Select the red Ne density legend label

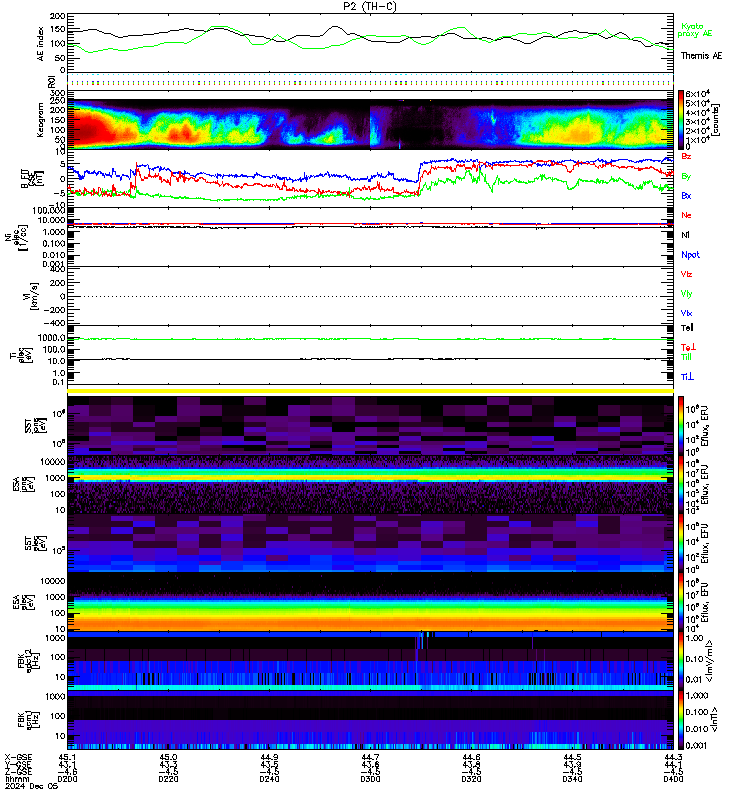(686, 215)
